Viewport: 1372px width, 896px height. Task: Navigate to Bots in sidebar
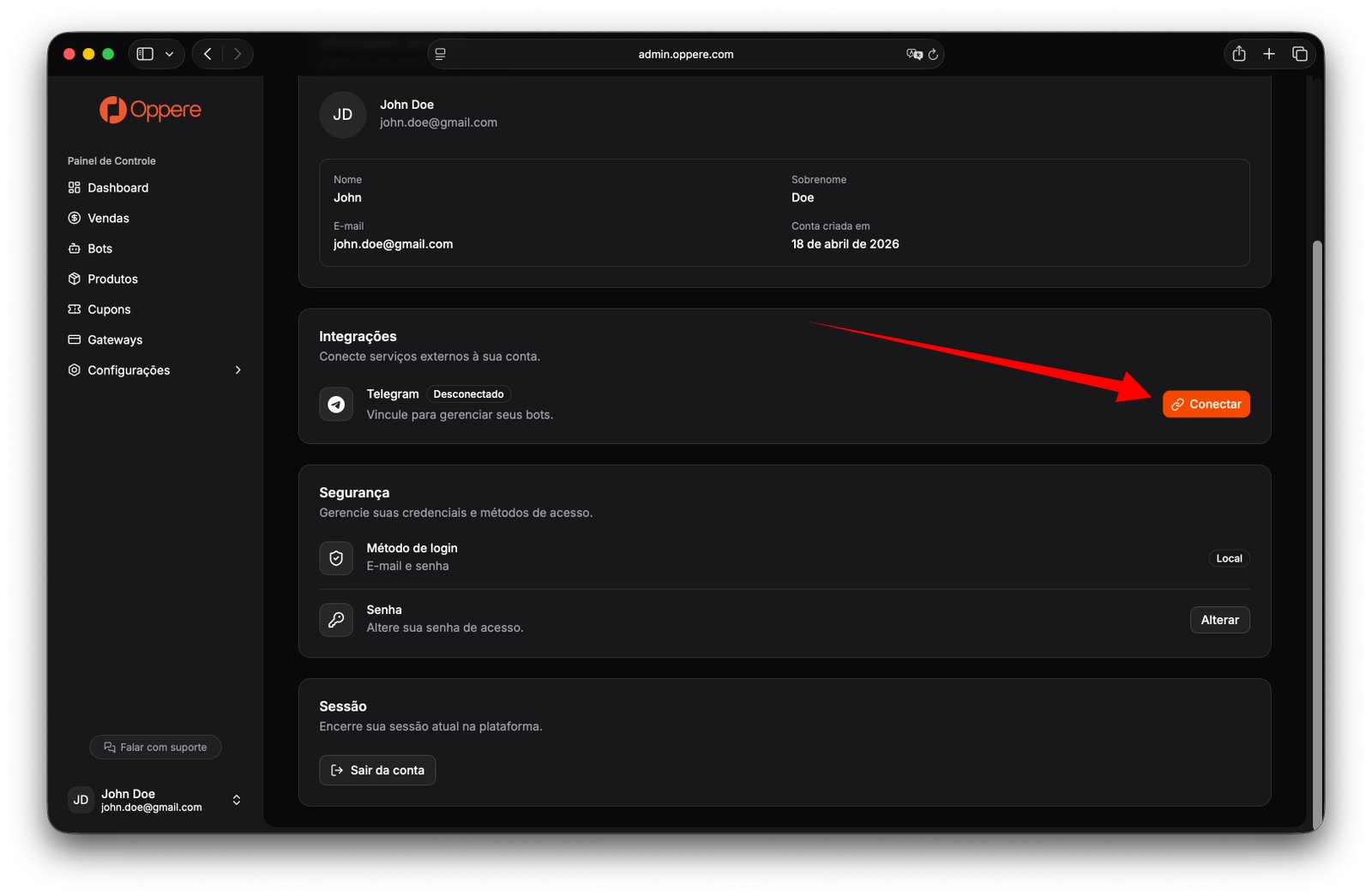pos(99,249)
